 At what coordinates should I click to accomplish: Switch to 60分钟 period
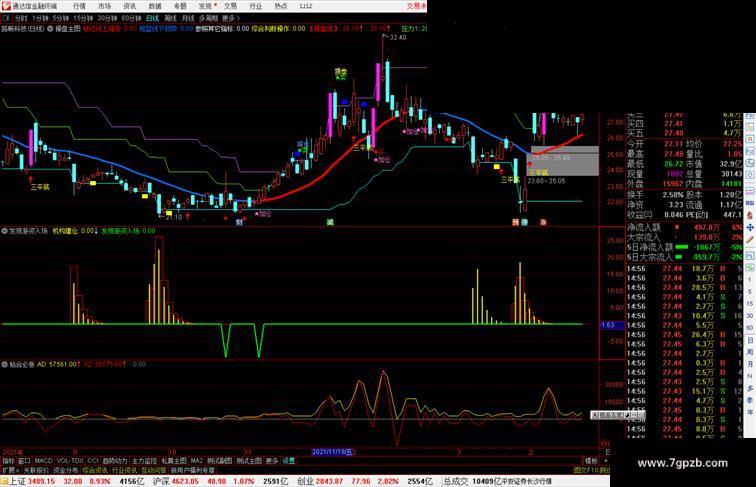[x=131, y=18]
